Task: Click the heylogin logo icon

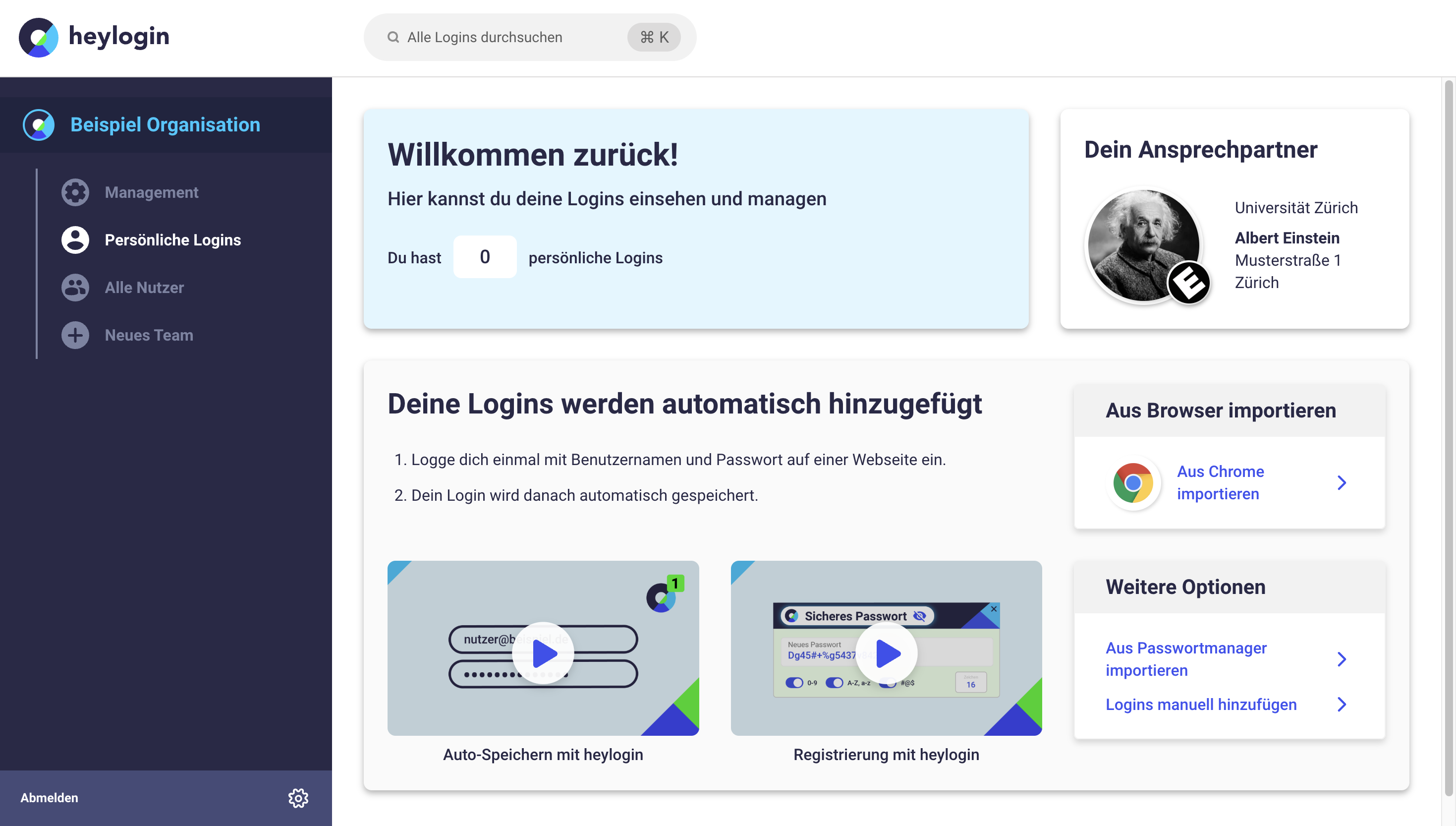Action: [39, 38]
